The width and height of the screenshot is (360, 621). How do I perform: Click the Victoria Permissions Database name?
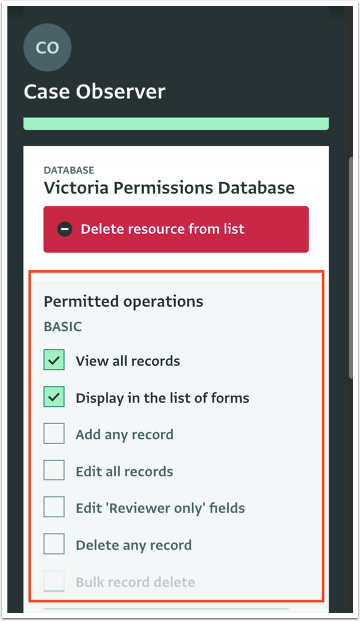(x=169, y=188)
